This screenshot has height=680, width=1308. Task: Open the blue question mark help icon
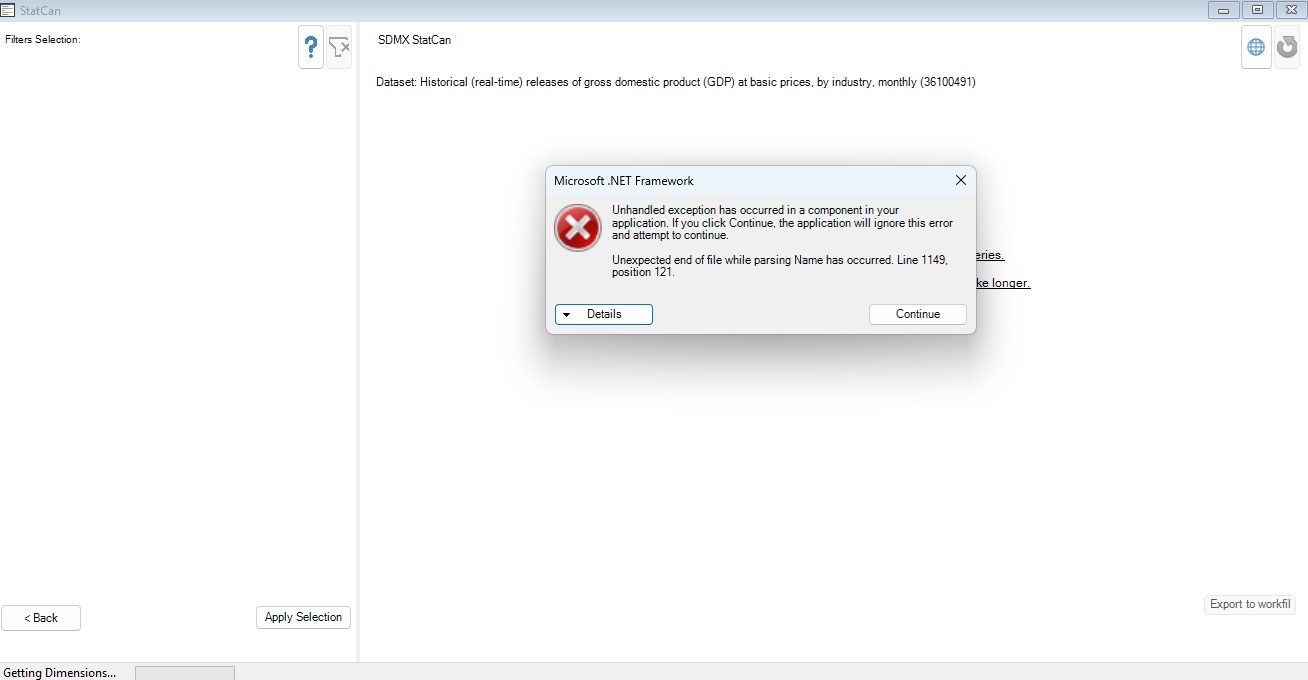pos(311,47)
